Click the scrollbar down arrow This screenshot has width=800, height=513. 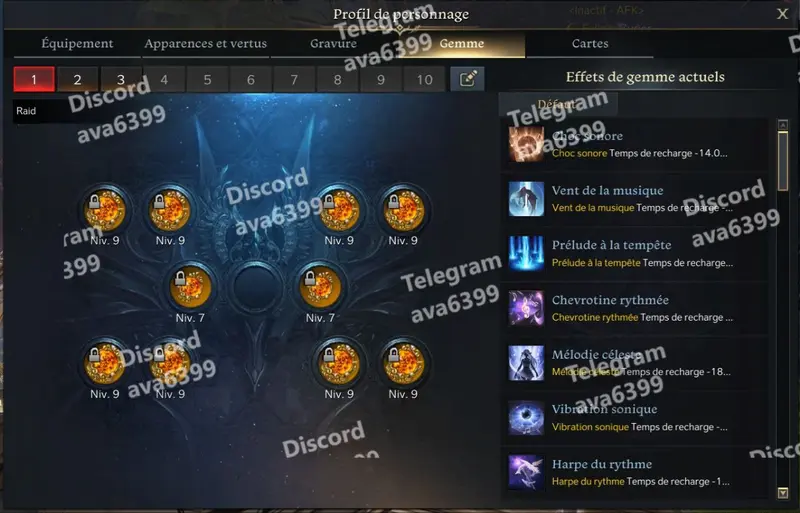783,493
